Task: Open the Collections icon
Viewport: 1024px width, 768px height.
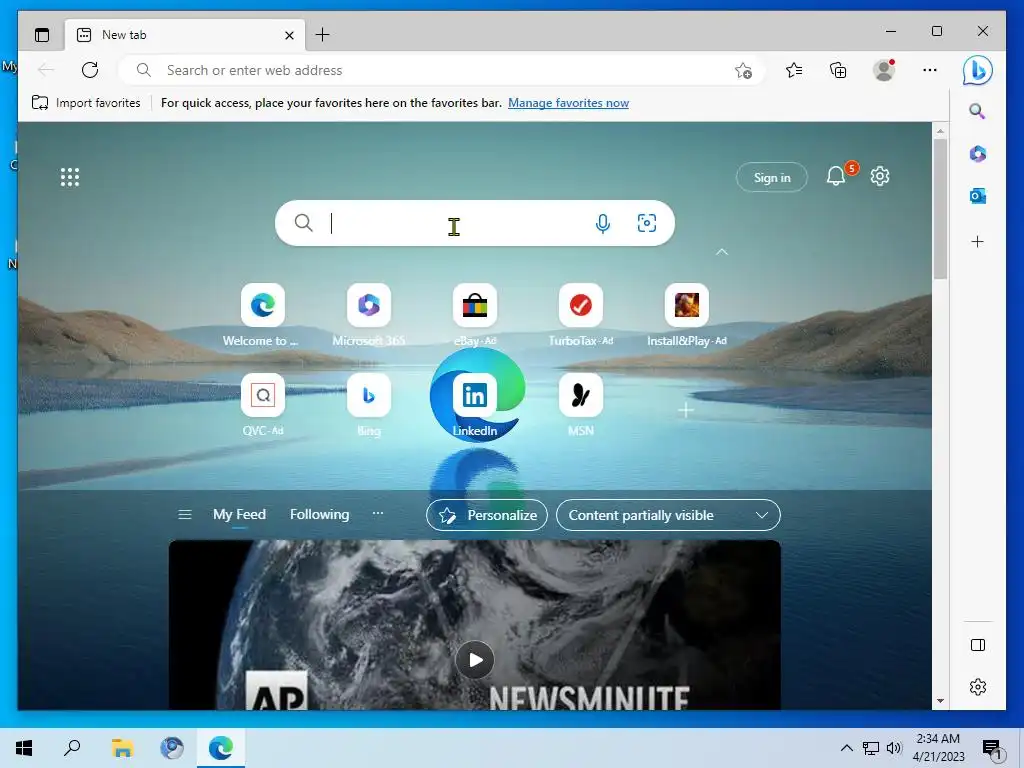Action: click(x=838, y=70)
